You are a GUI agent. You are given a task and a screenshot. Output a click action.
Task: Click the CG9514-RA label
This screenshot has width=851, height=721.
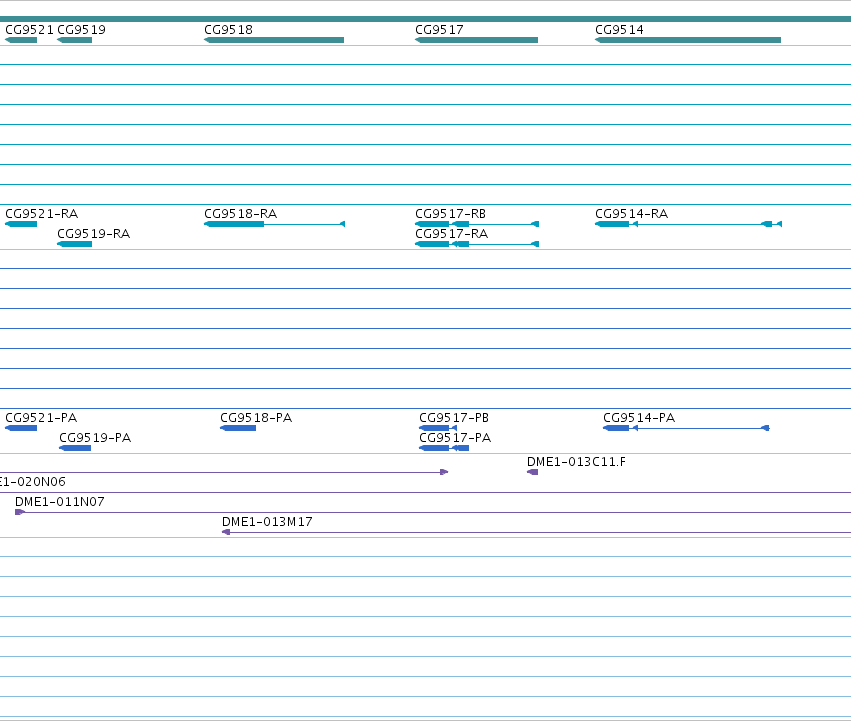point(631,214)
